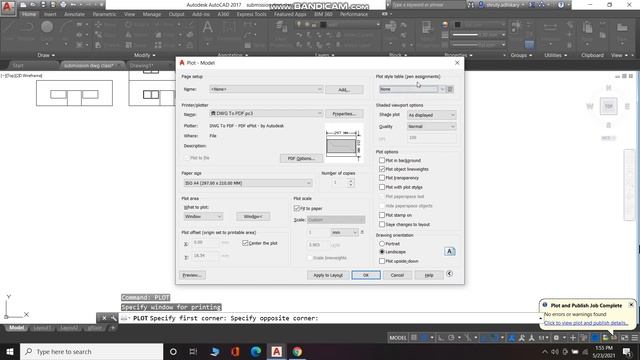This screenshot has height=360, width=640.
Task: Click the MODEL status bar button
Action: point(398,338)
